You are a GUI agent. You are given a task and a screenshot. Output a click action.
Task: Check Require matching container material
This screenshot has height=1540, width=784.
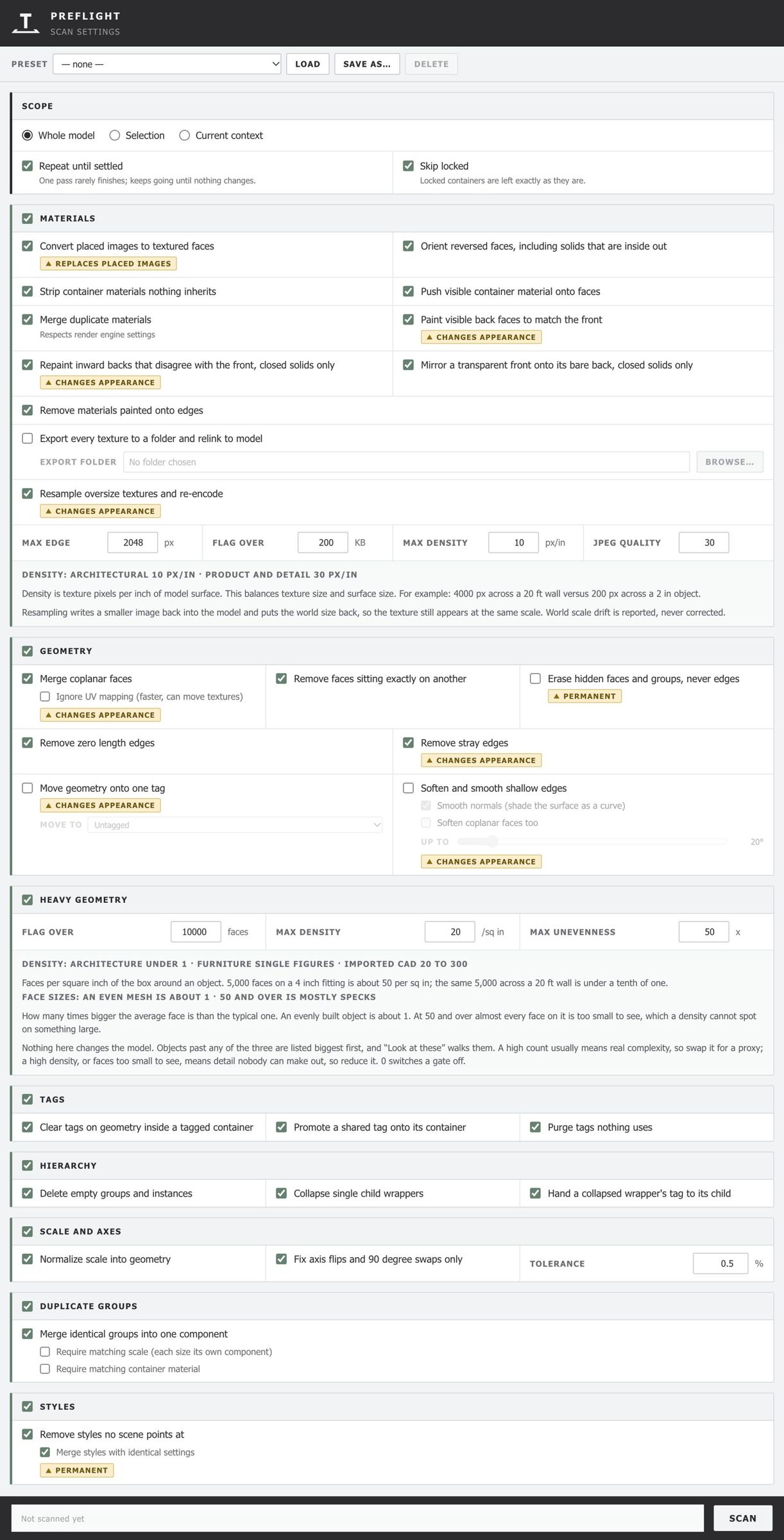45,1369
